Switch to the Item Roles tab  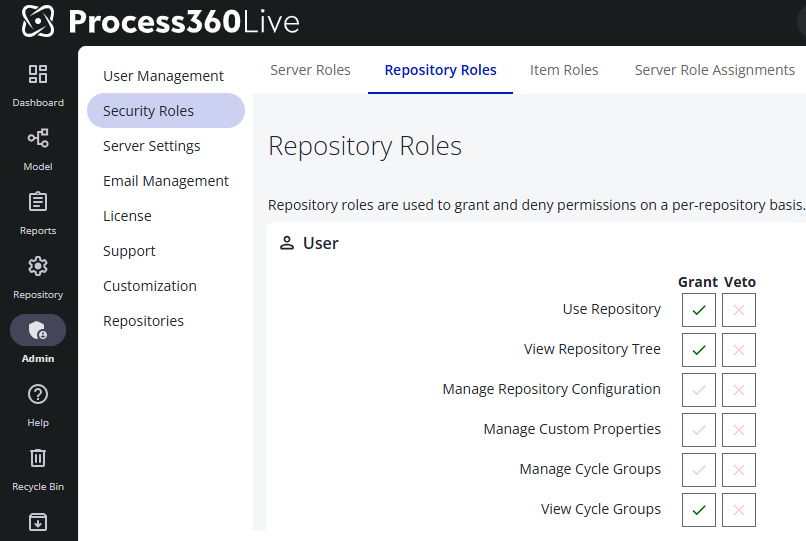(x=564, y=70)
